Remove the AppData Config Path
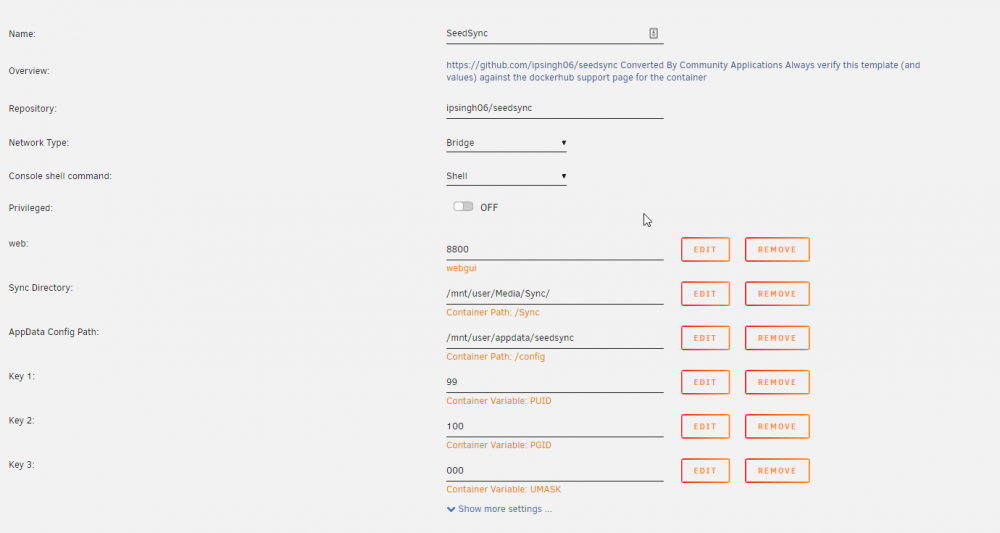This screenshot has width=1000, height=533. pyautogui.click(x=777, y=338)
